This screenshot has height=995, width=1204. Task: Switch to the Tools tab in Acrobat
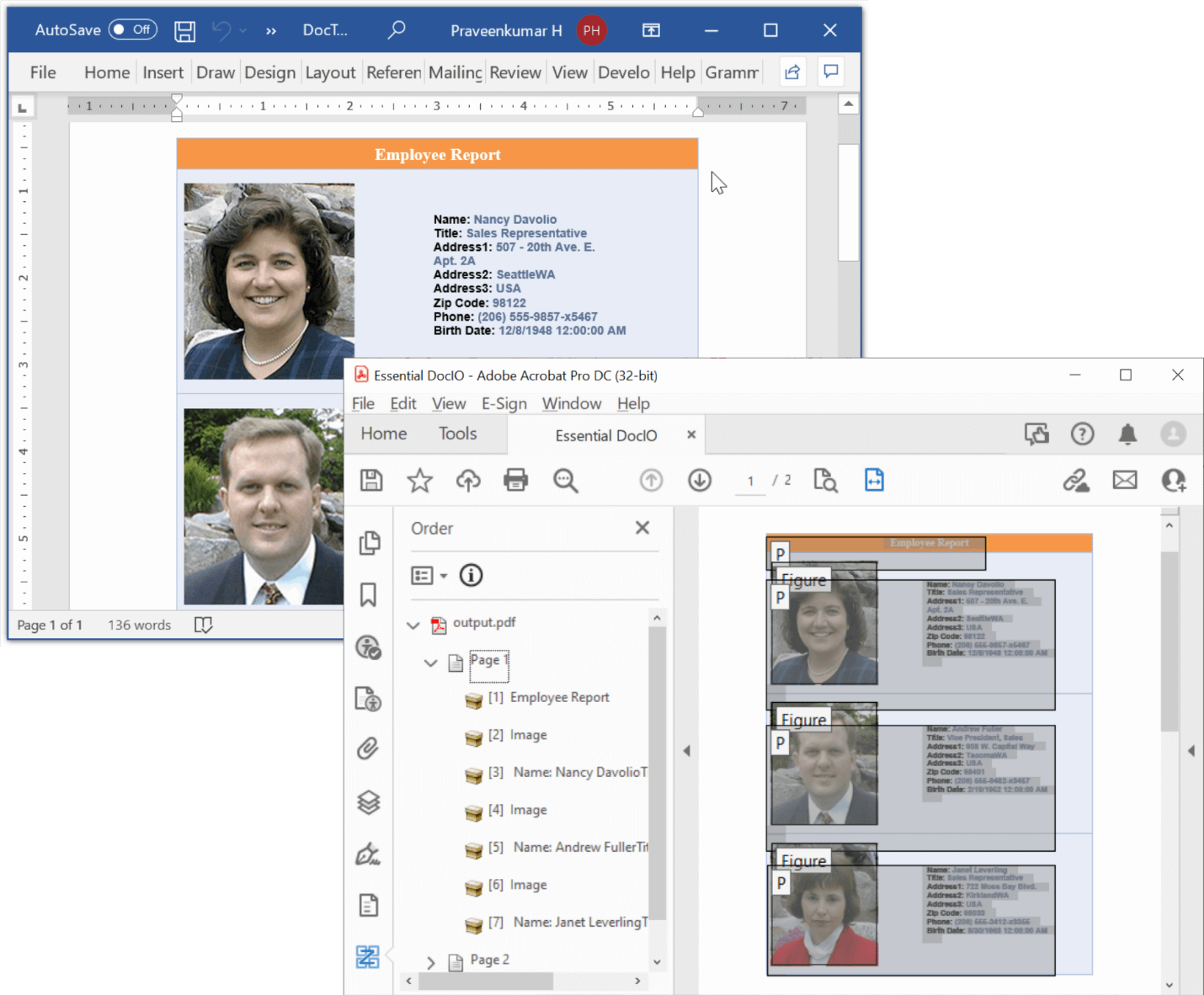click(x=457, y=434)
